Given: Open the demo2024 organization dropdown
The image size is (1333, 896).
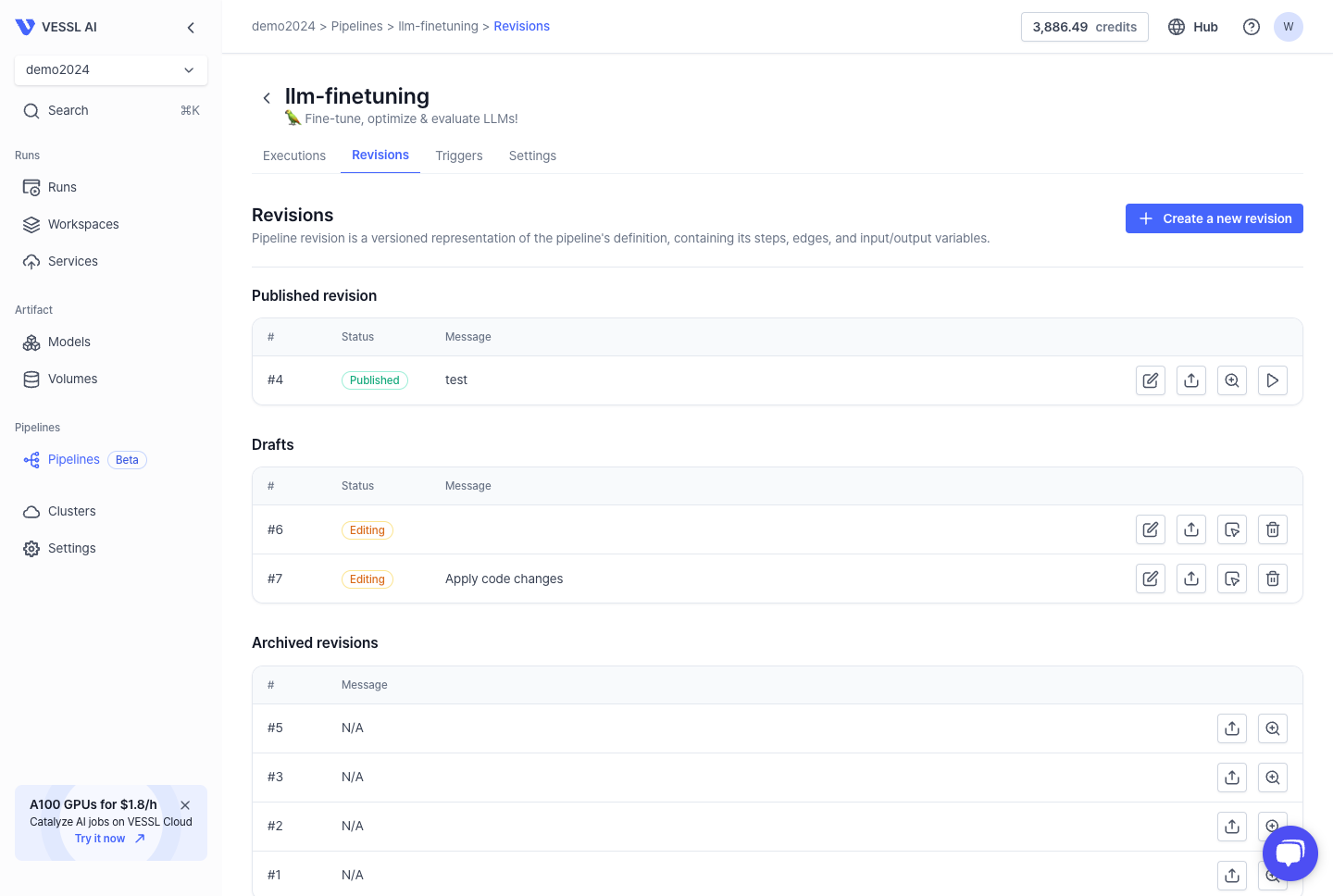Looking at the screenshot, I should (x=111, y=69).
